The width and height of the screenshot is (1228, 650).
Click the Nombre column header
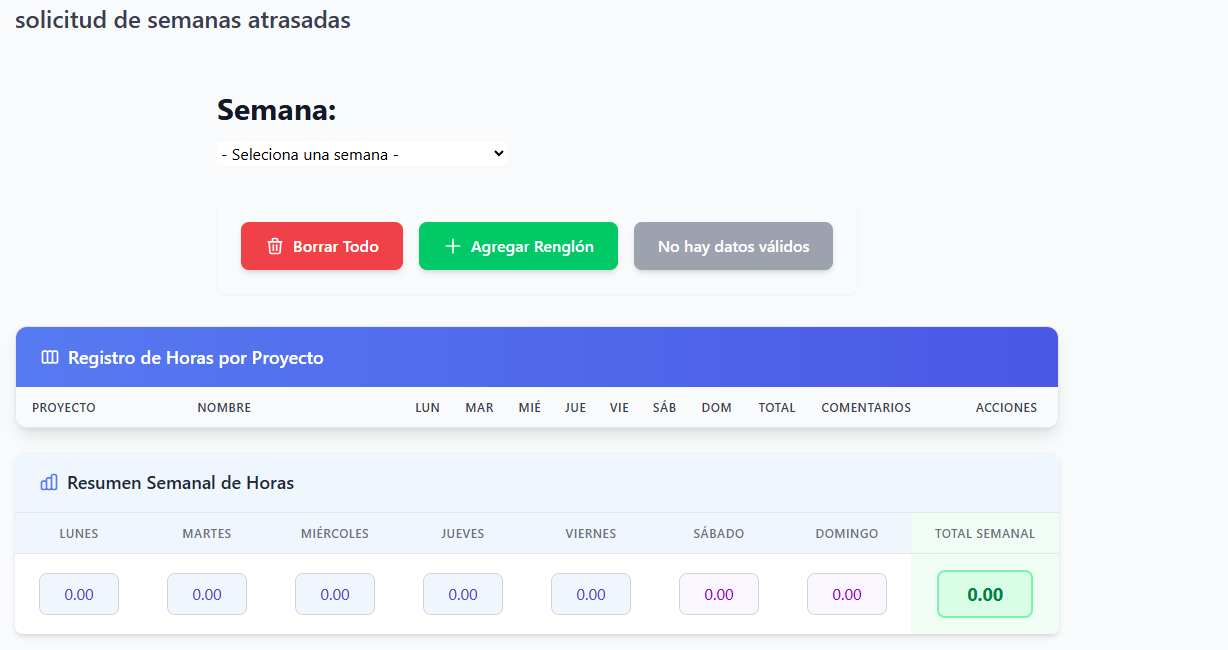click(224, 408)
